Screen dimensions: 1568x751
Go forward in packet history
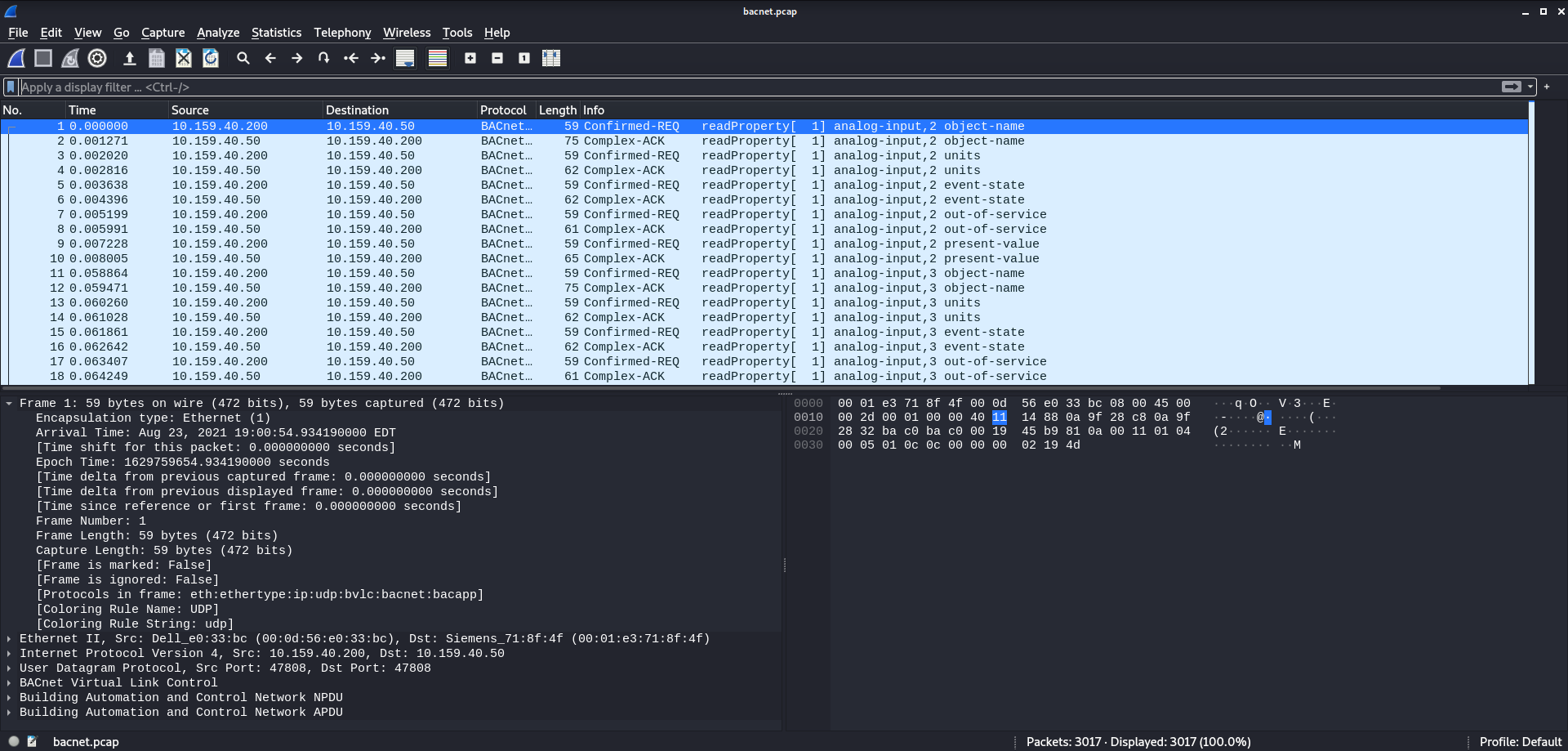coord(297,58)
